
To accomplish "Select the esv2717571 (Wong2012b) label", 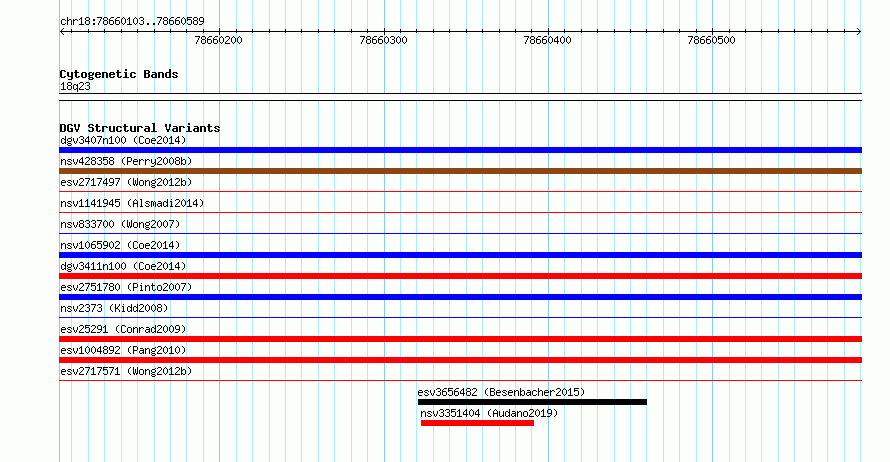I will pyautogui.click(x=126, y=371).
